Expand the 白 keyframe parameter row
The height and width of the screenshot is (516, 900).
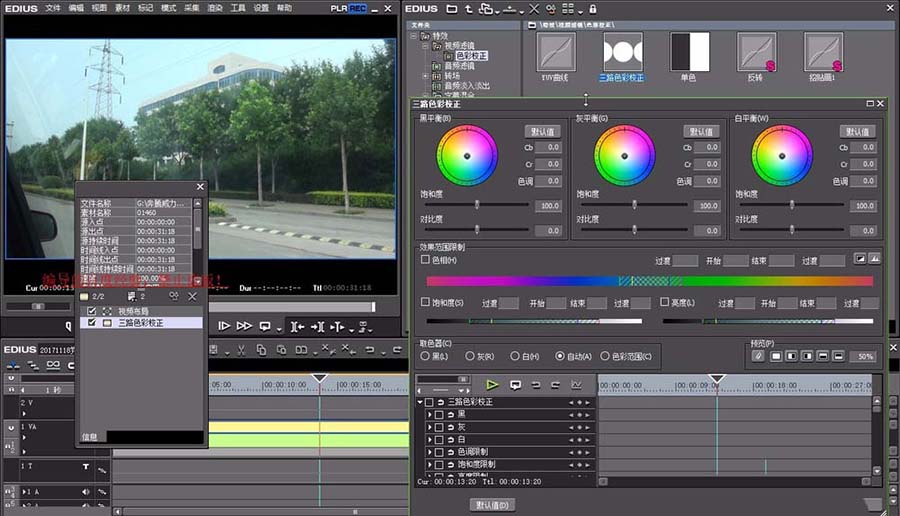429,440
